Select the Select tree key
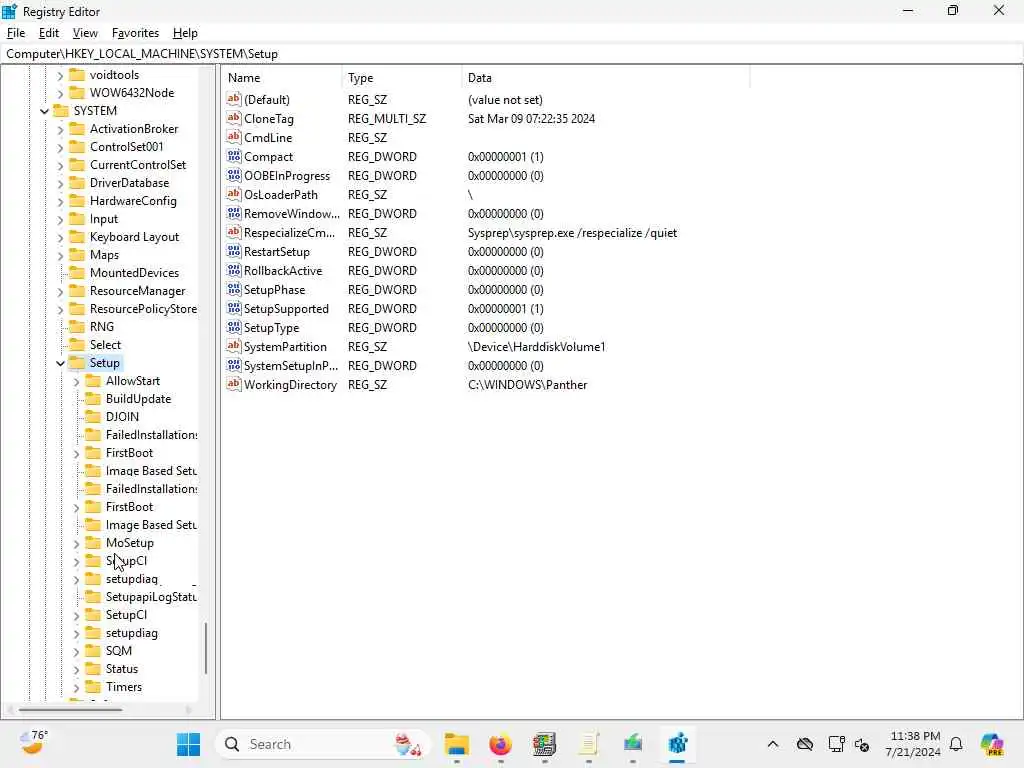This screenshot has height=768, width=1024. pos(105,345)
